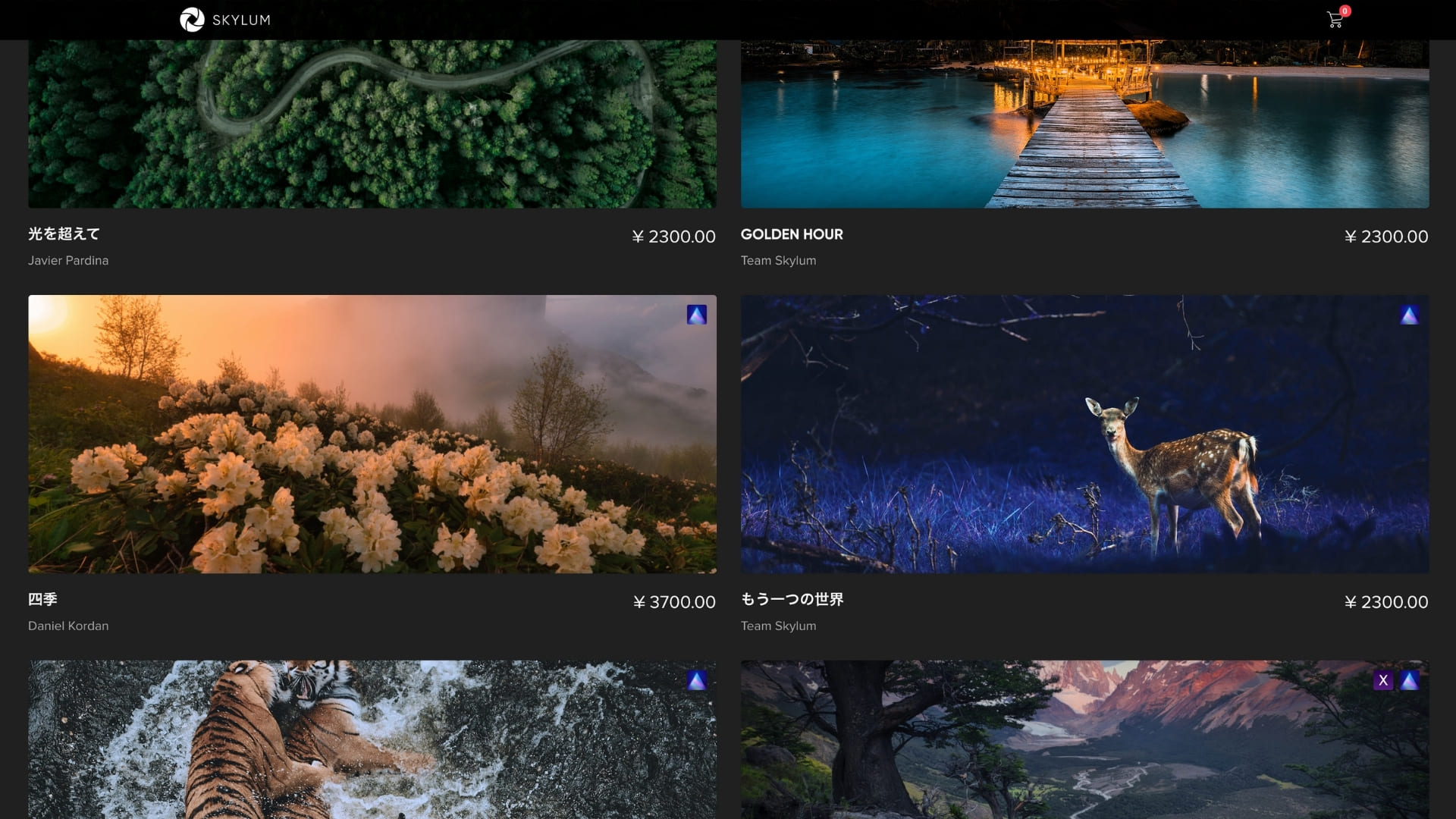Open the lit pier lake thumbnail
1456x819 pixels.
click(x=1084, y=124)
